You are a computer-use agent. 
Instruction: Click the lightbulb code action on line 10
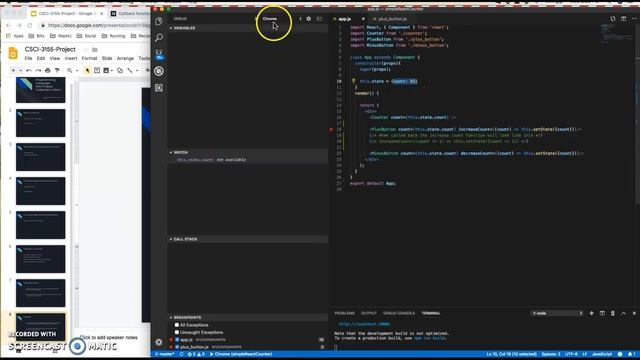coord(353,81)
